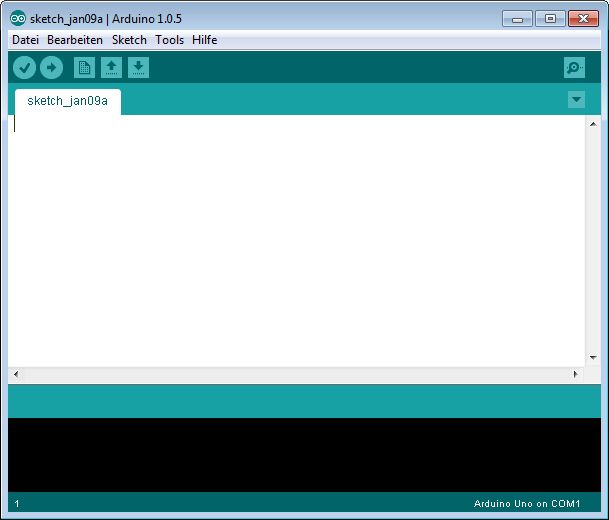
Task: Open a sketch using the up-arrow icon
Action: 112,68
